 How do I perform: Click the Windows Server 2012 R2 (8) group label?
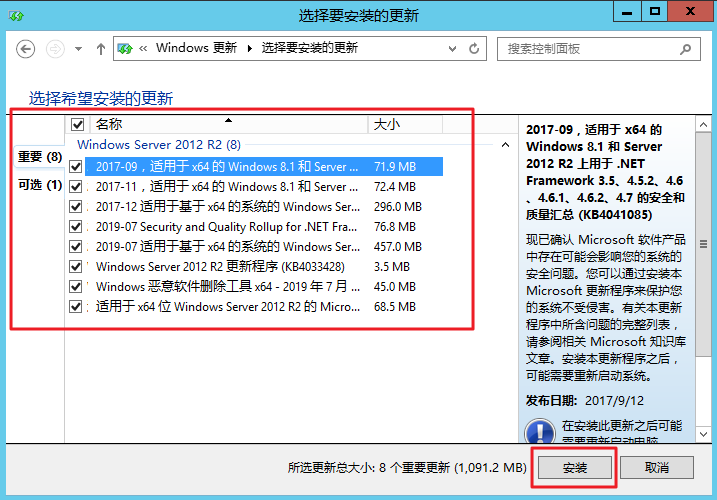(159, 145)
